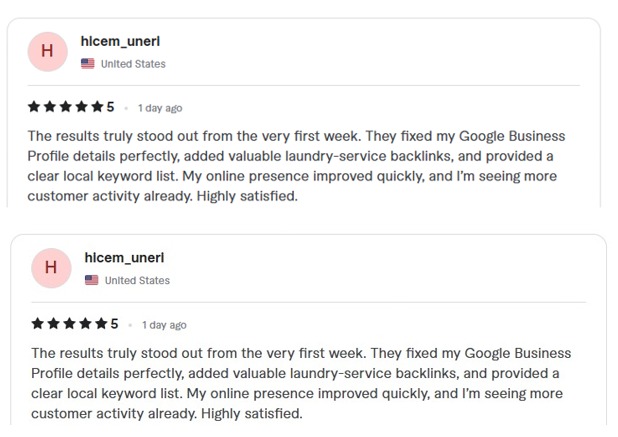This screenshot has height=437, width=618.
Task: Click the fifth star of the top review
Action: coord(97,107)
